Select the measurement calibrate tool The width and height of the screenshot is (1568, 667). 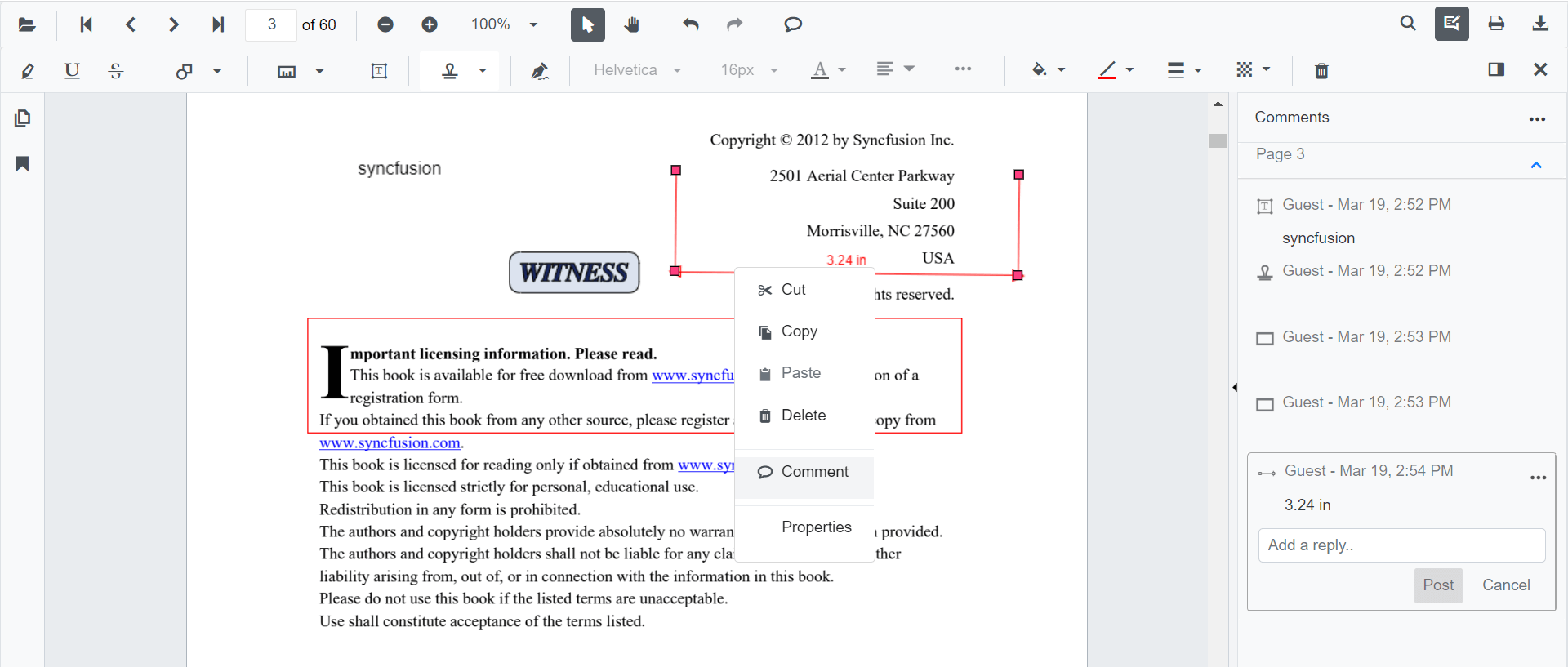287,71
